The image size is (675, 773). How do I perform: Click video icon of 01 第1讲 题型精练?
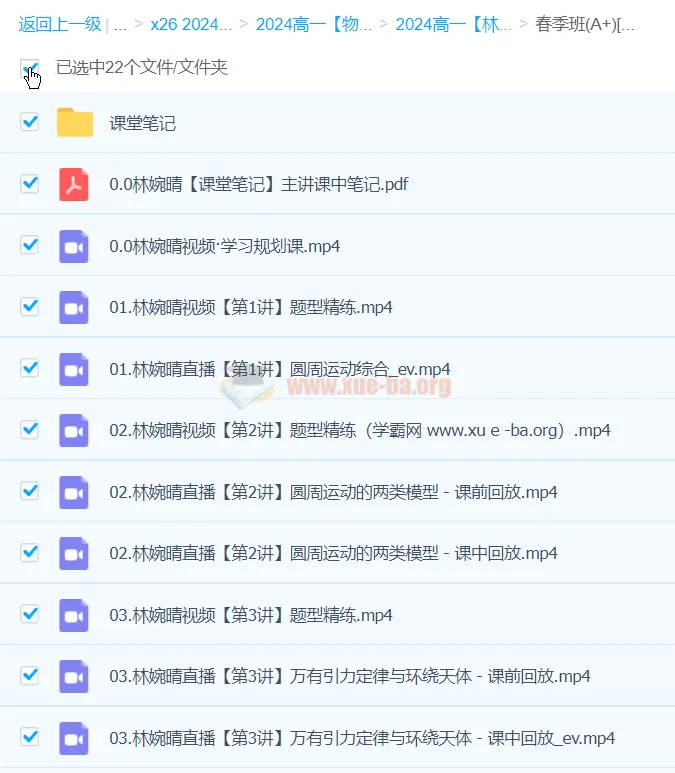(74, 307)
